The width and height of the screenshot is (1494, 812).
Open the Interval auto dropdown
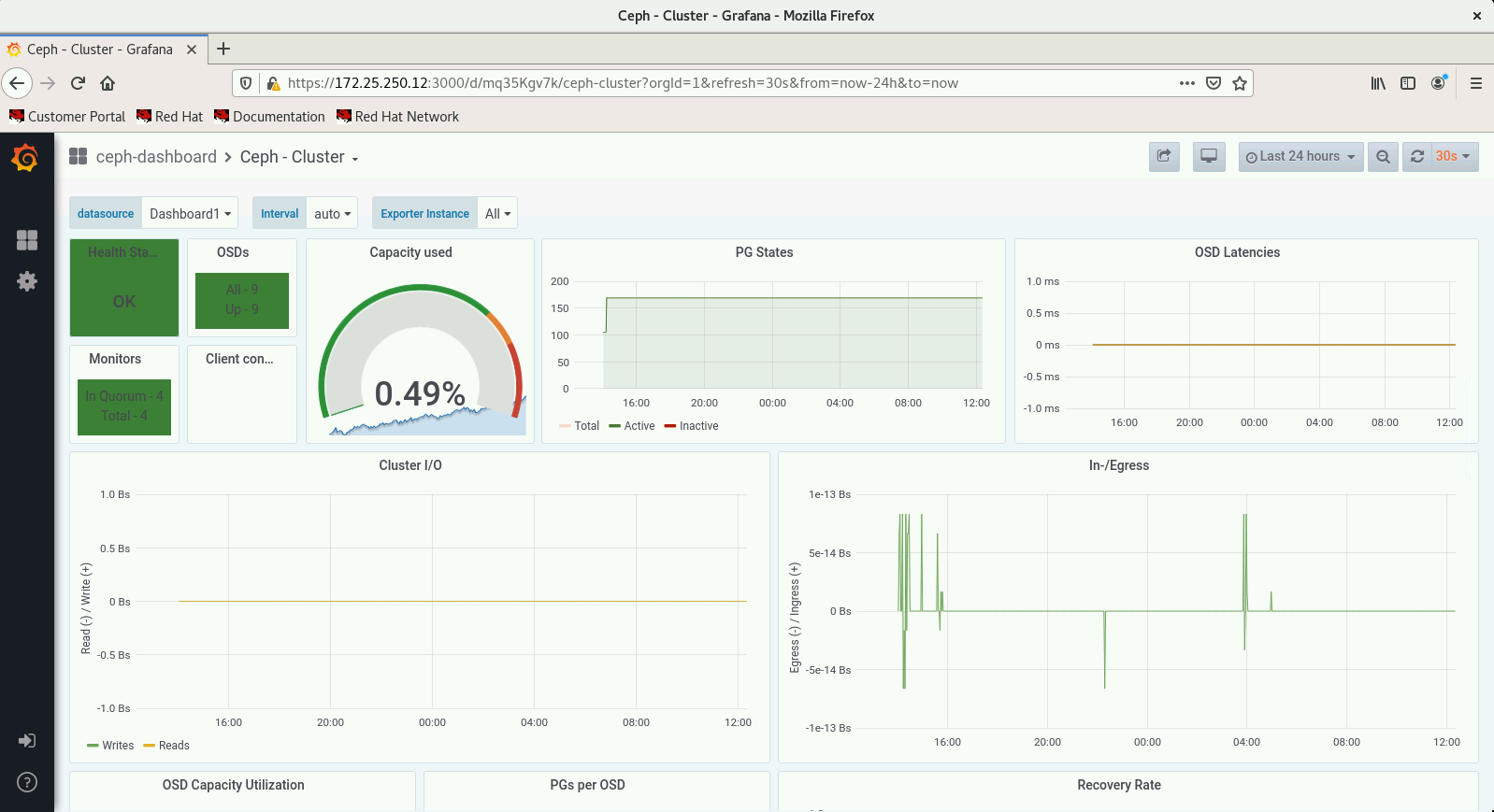coord(332,214)
